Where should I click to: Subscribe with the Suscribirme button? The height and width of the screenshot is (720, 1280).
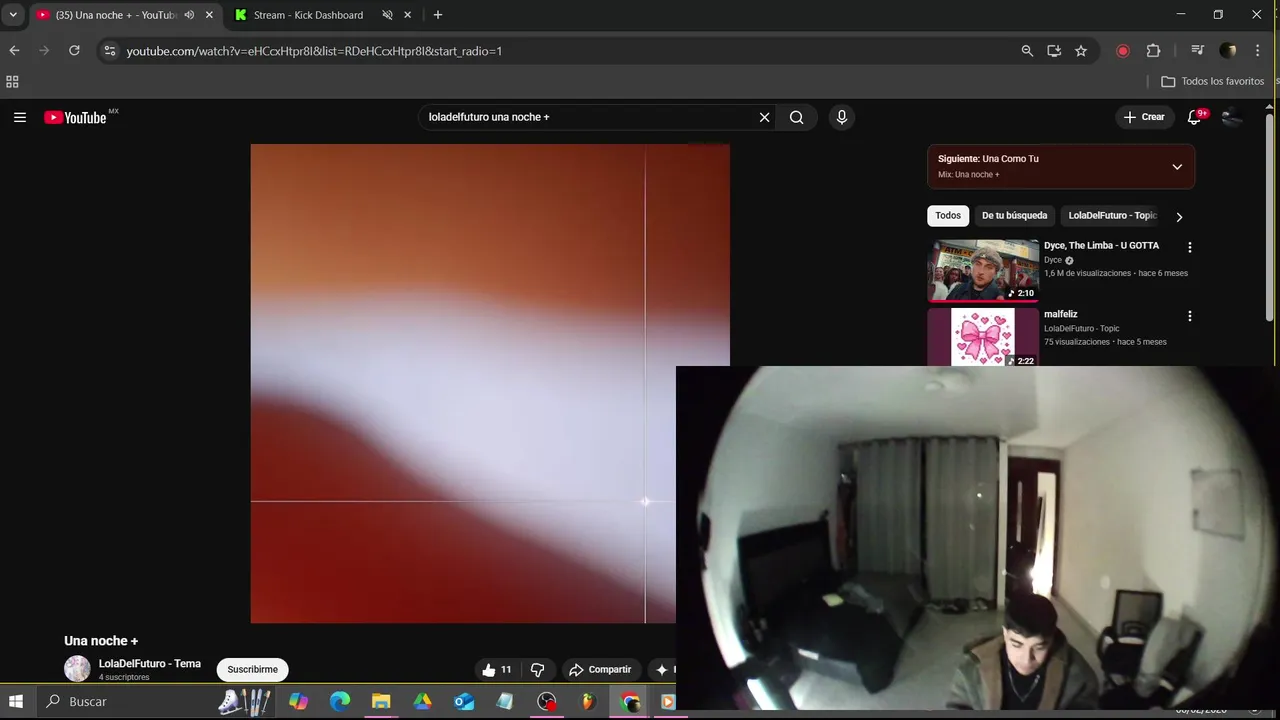point(253,670)
